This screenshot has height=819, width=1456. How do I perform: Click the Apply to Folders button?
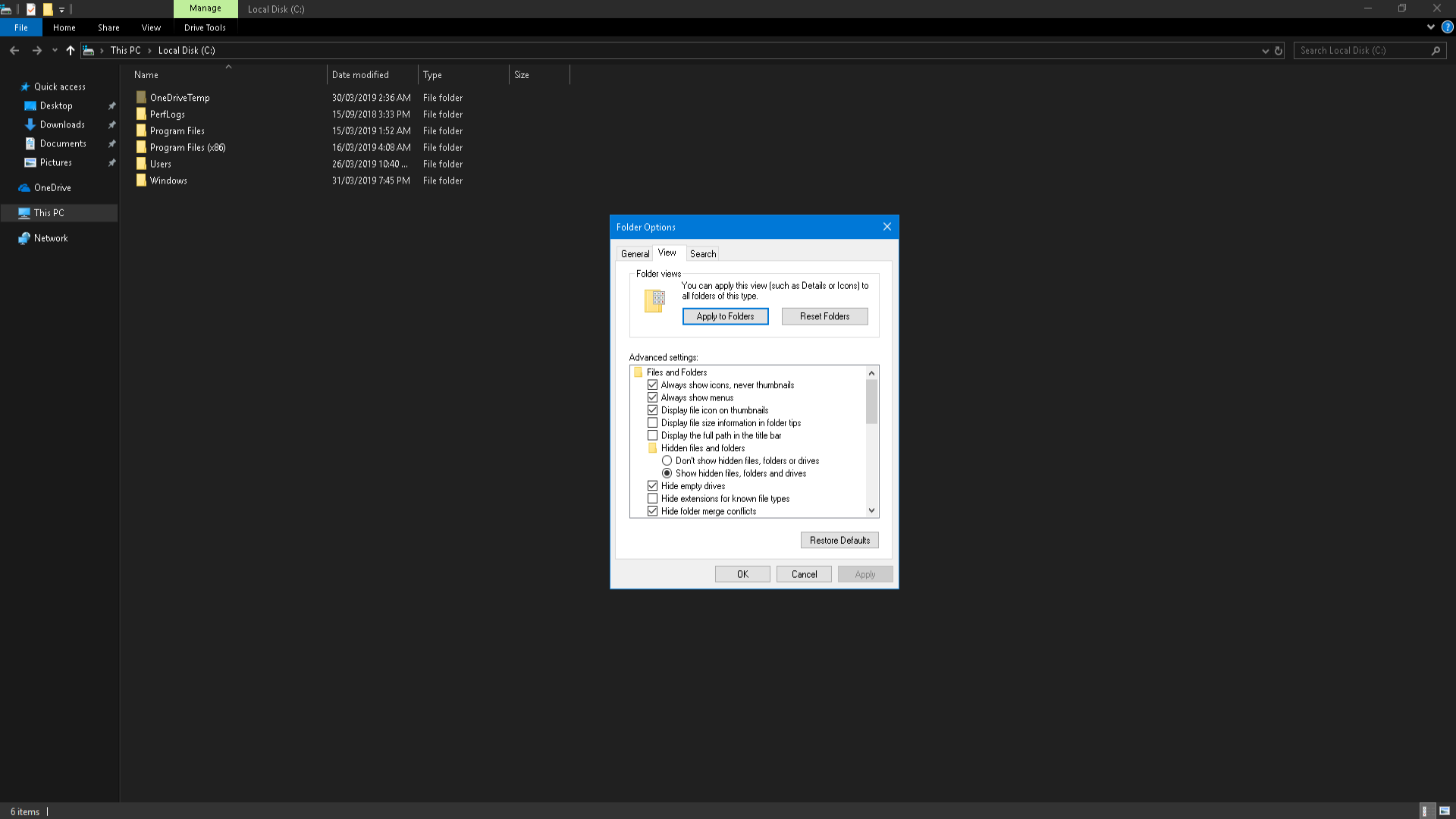(725, 316)
